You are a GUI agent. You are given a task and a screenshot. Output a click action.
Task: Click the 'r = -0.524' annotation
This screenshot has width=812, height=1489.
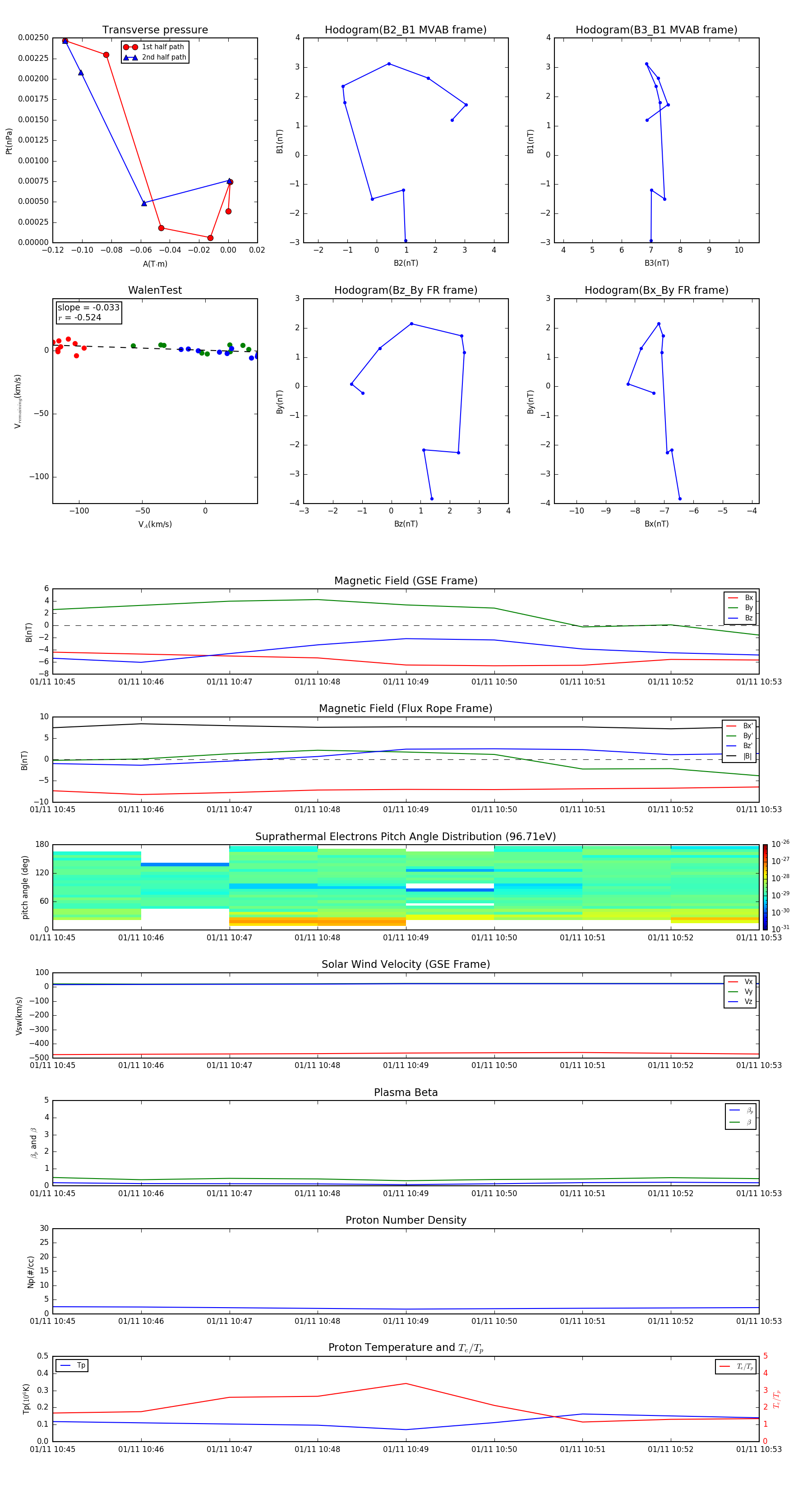coord(80,317)
